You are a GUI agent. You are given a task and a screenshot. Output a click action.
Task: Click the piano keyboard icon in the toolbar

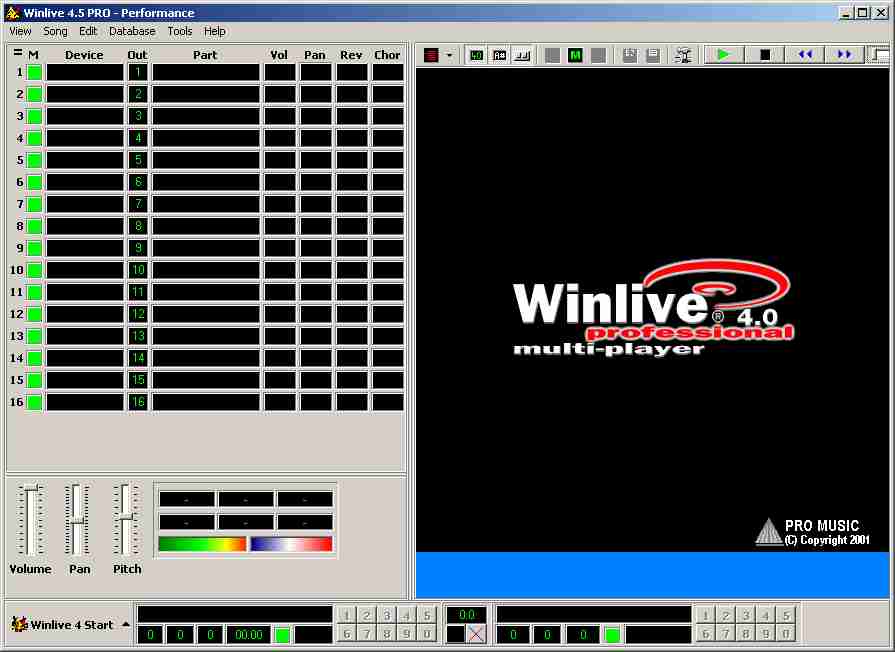[x=522, y=55]
